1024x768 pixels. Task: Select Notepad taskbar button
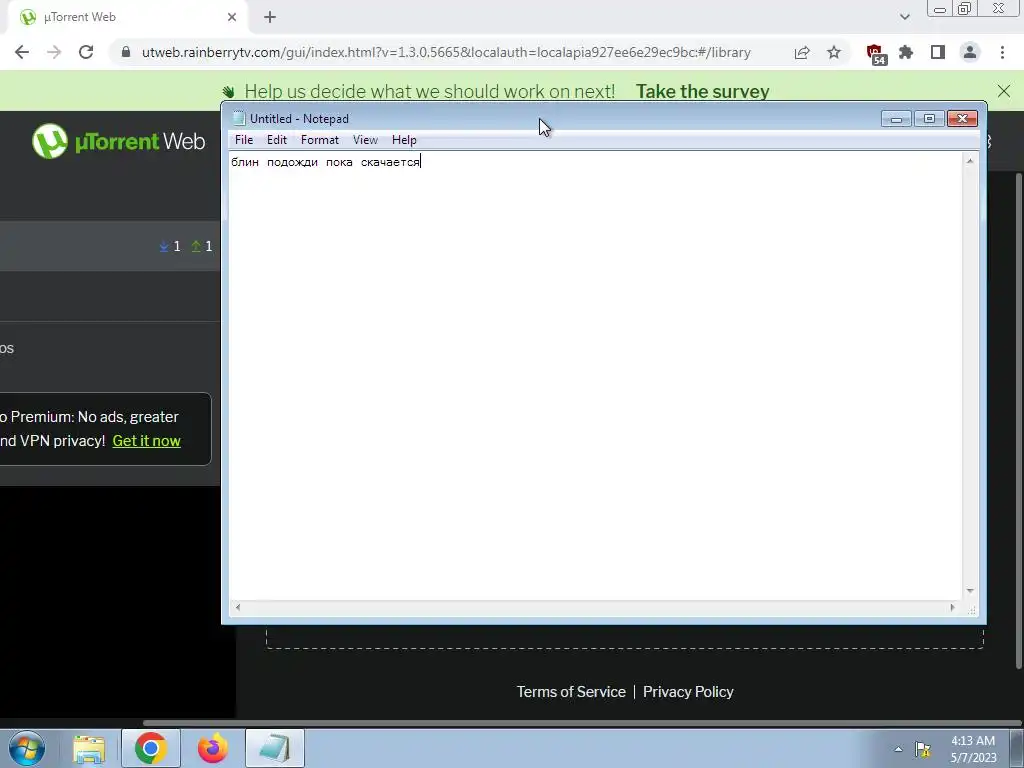(x=275, y=749)
